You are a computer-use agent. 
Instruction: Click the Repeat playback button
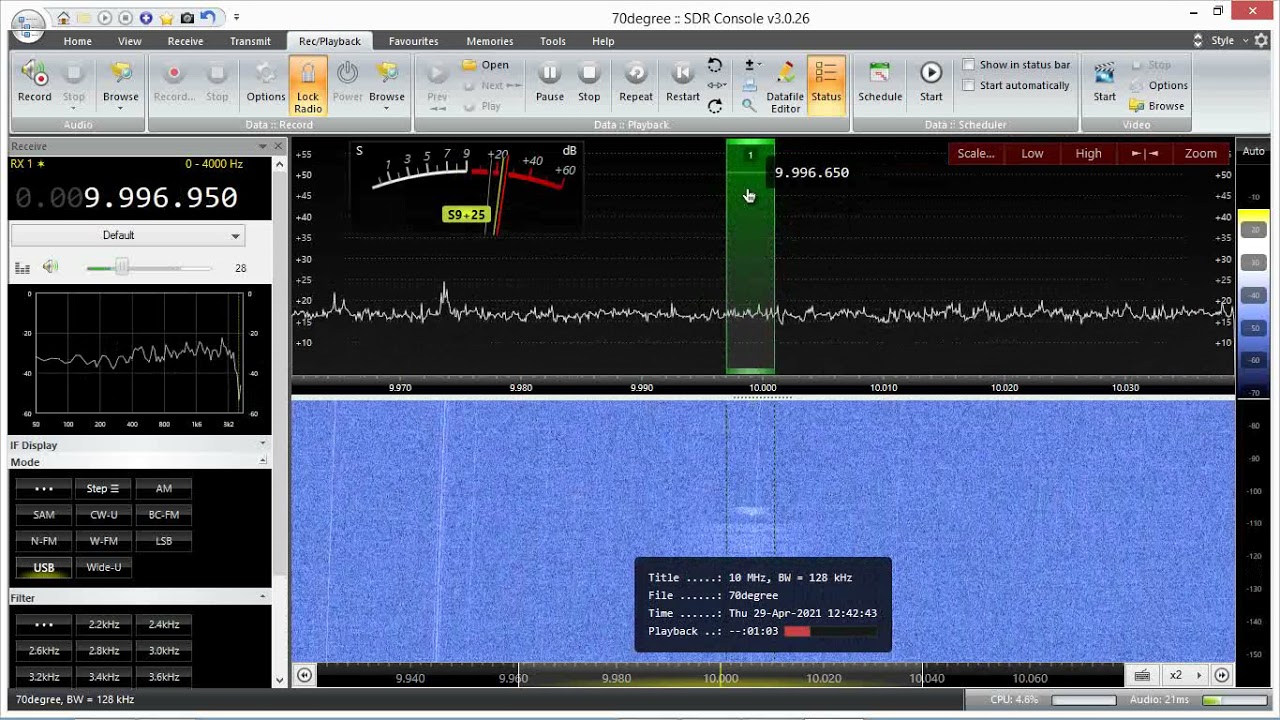coord(636,82)
